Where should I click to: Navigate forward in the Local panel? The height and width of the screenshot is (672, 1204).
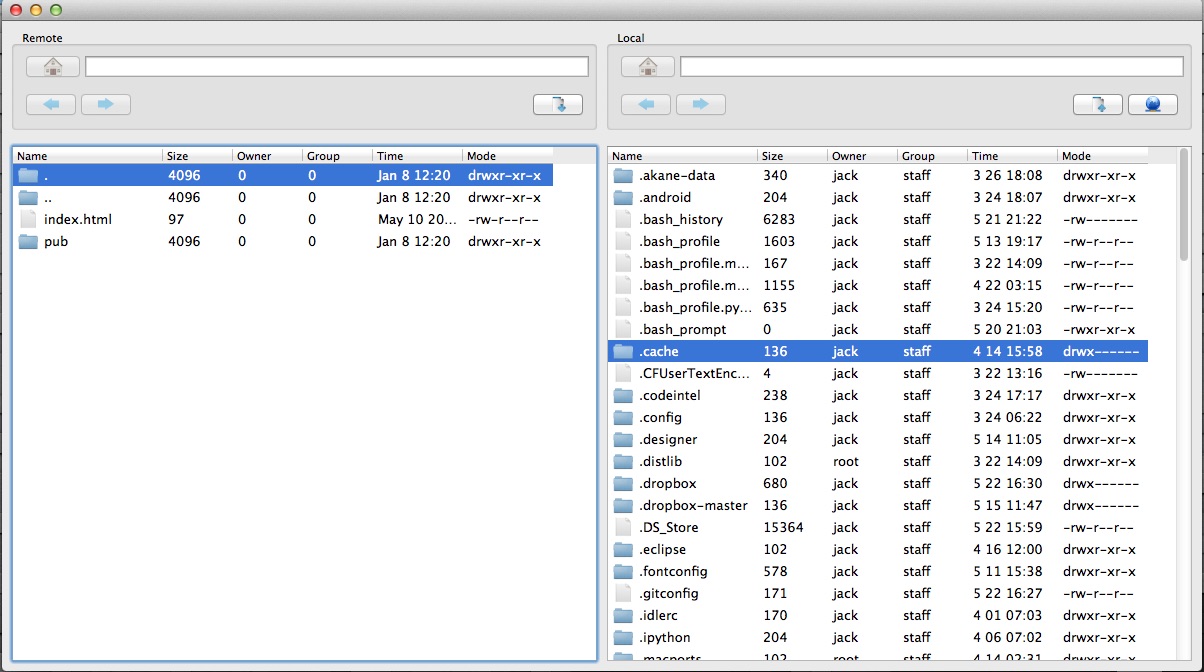(x=700, y=104)
